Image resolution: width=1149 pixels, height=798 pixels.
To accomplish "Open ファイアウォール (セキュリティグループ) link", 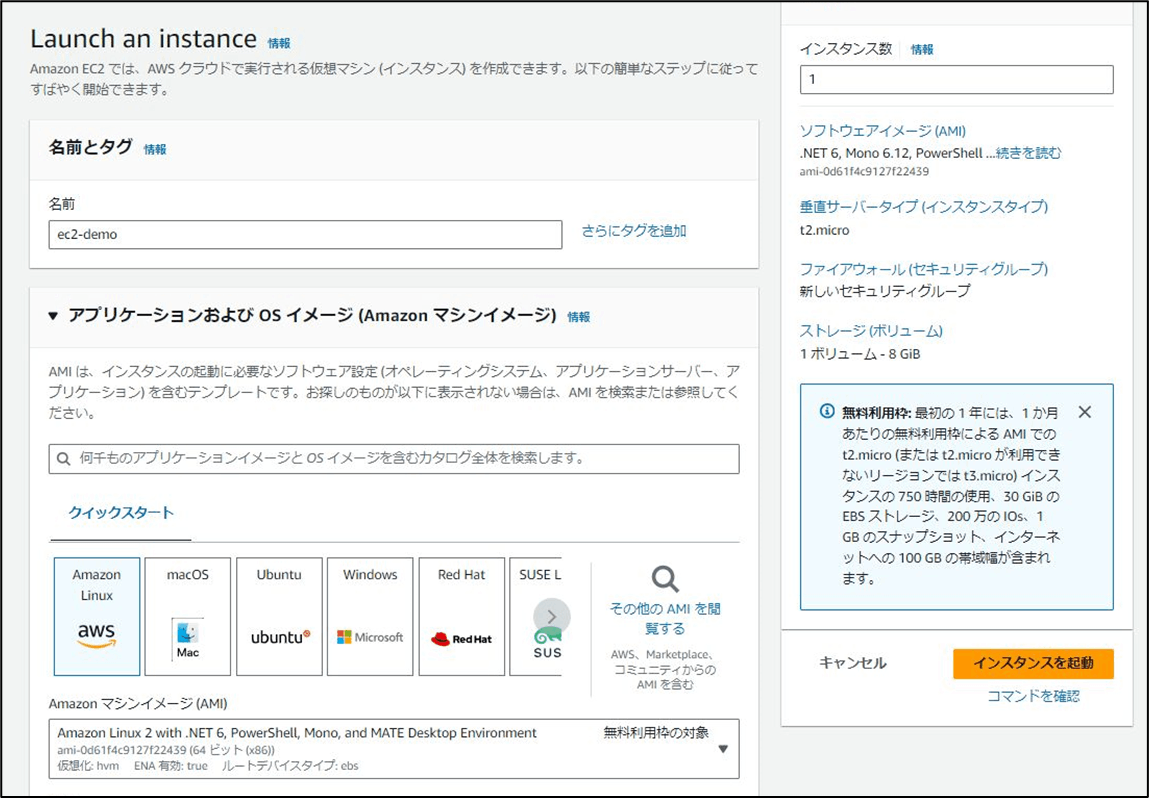I will point(924,269).
